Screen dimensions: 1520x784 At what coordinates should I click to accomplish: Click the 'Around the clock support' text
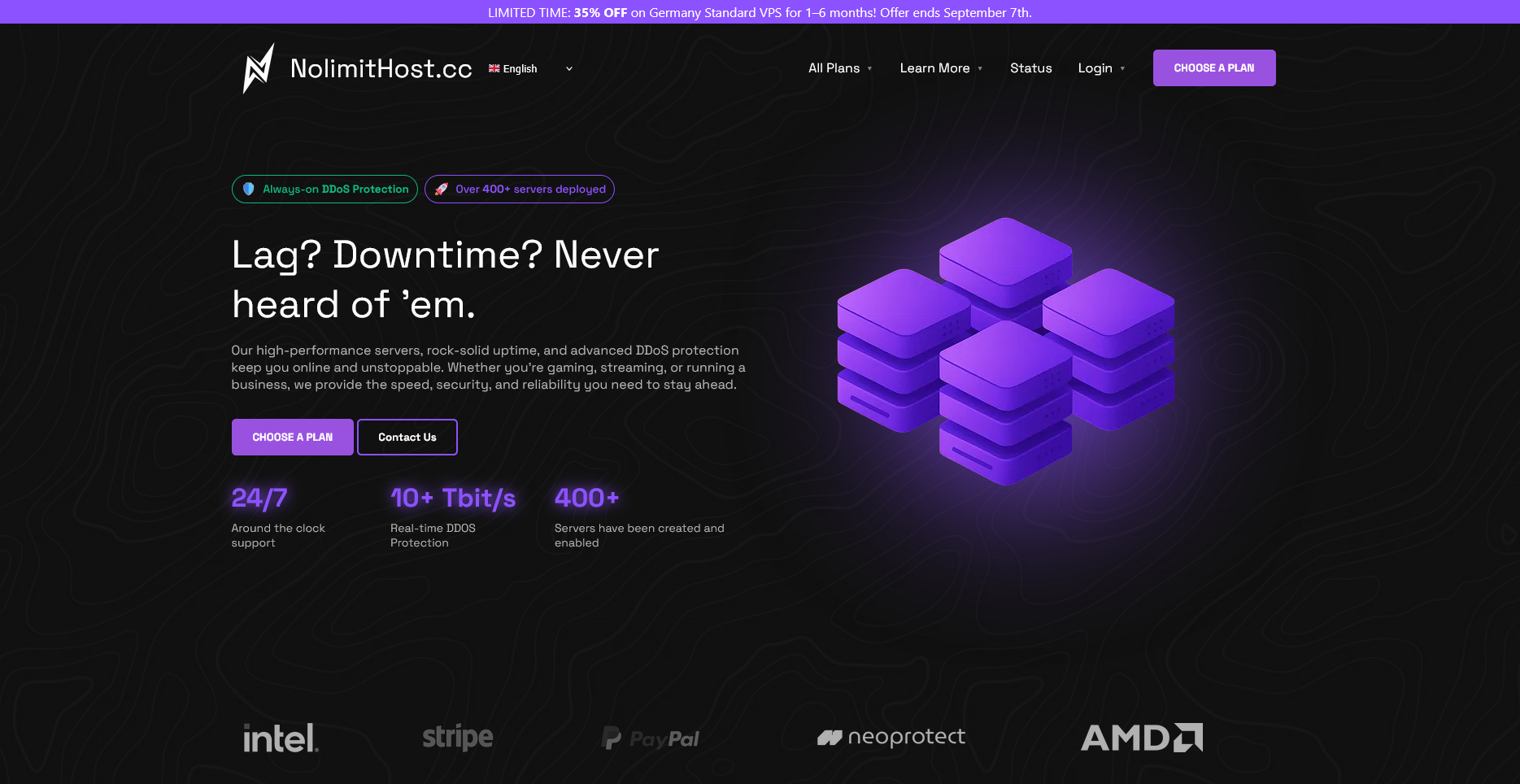[x=278, y=536]
